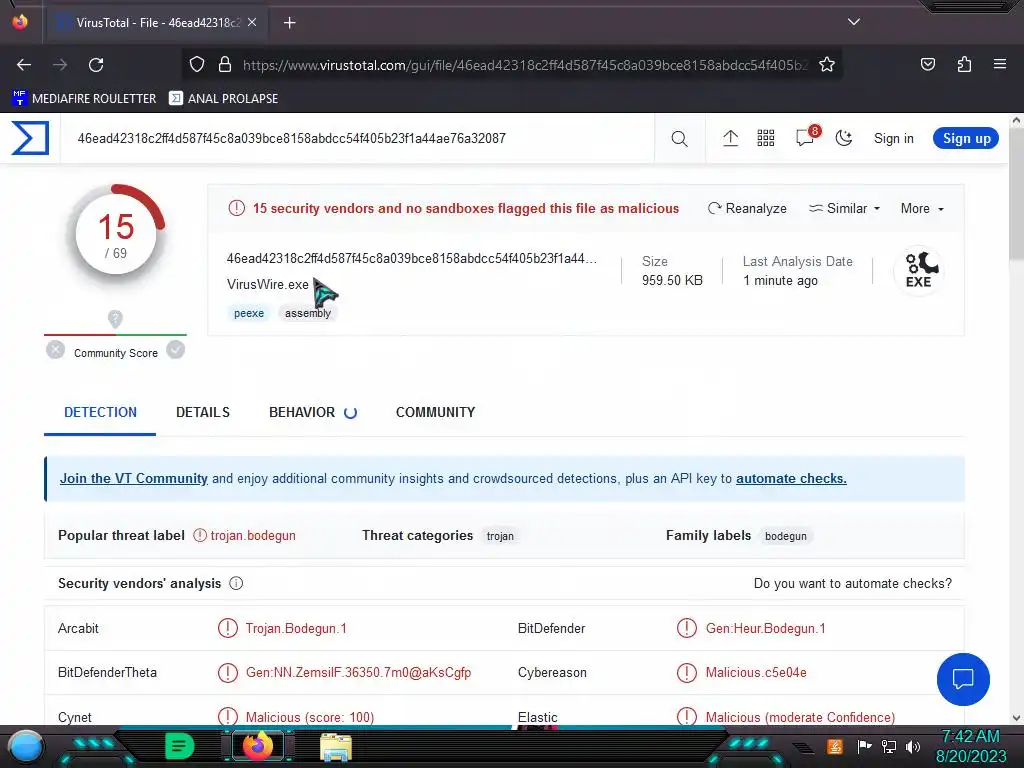The width and height of the screenshot is (1024, 768).
Task: Click Trojan.Bodegun.1 Arcabit result
Action: point(296,628)
